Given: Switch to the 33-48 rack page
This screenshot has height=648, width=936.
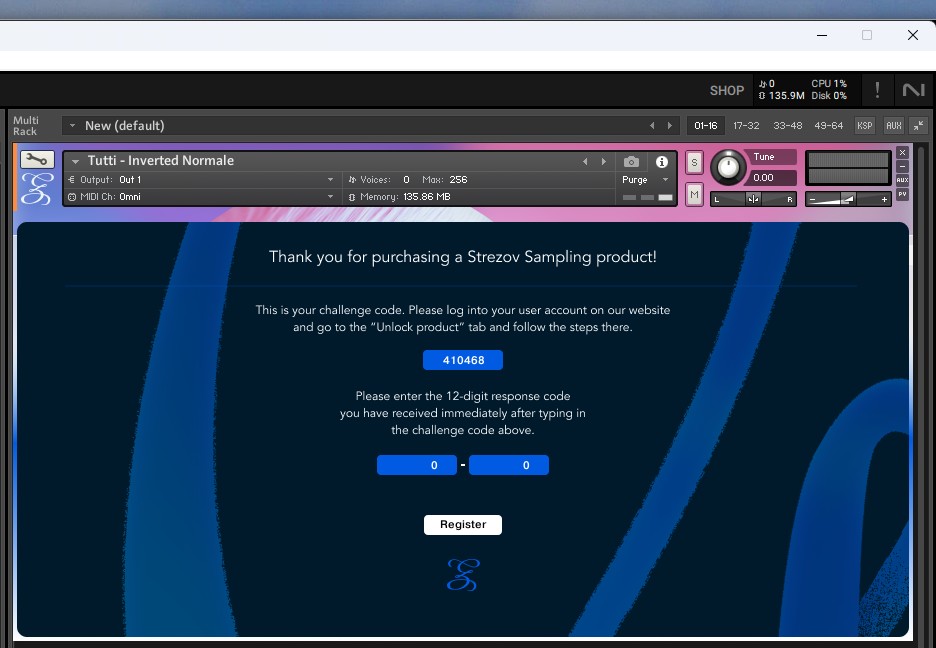Looking at the screenshot, I should coord(787,126).
